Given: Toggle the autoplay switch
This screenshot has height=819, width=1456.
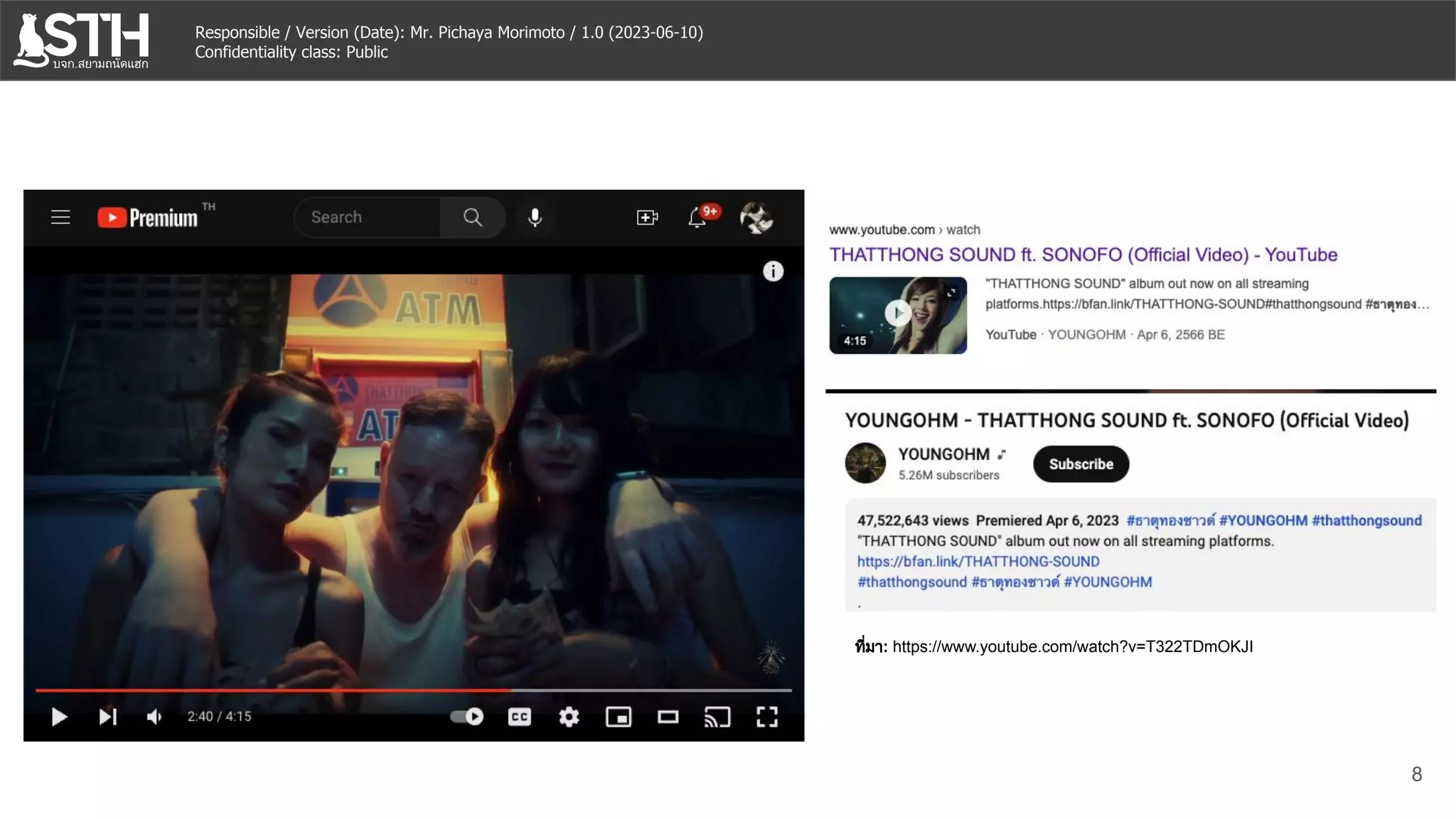Looking at the screenshot, I should tap(467, 717).
